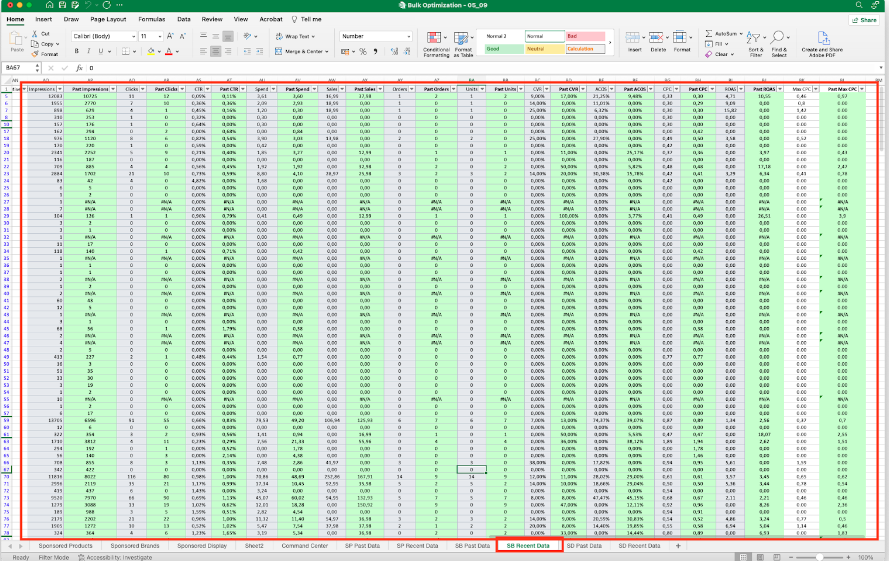This screenshot has height=561, width=889.
Task: Click the Format painter brush
Action: pyautogui.click(x=35, y=54)
